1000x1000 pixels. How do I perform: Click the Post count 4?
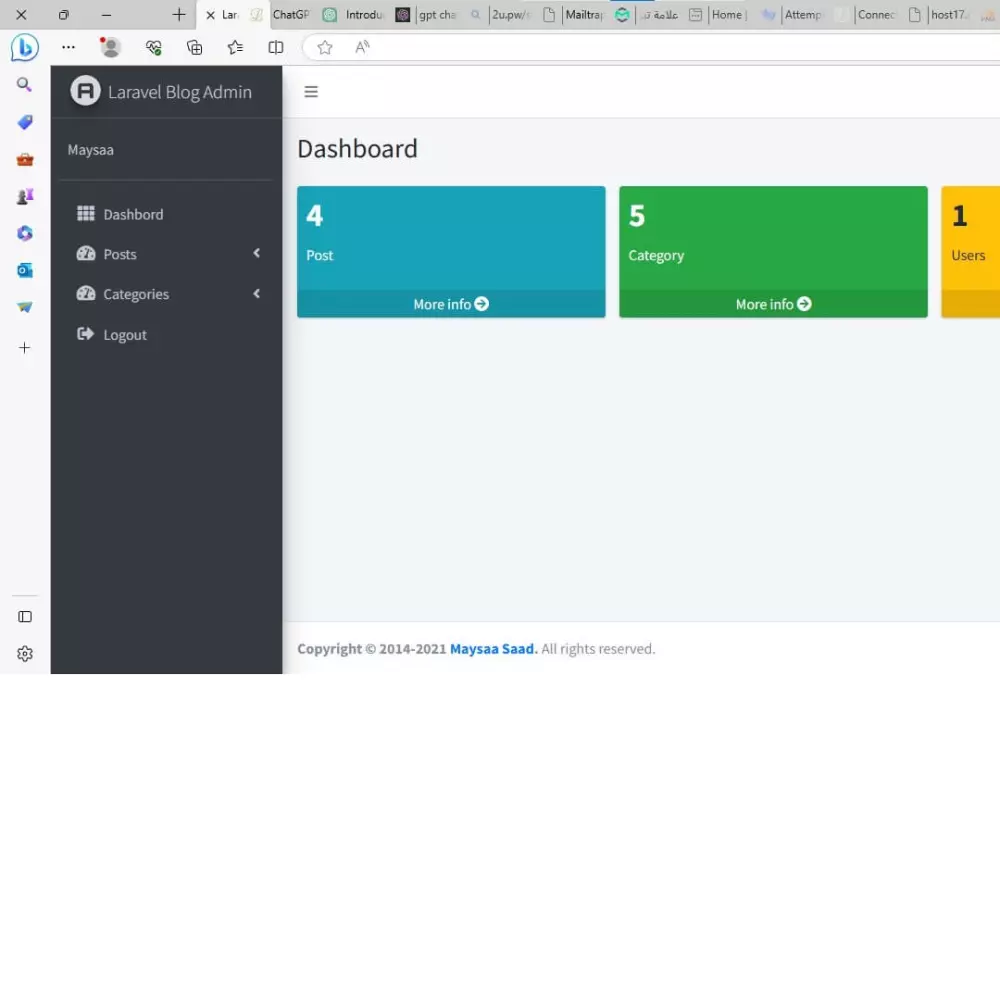pyautogui.click(x=314, y=216)
